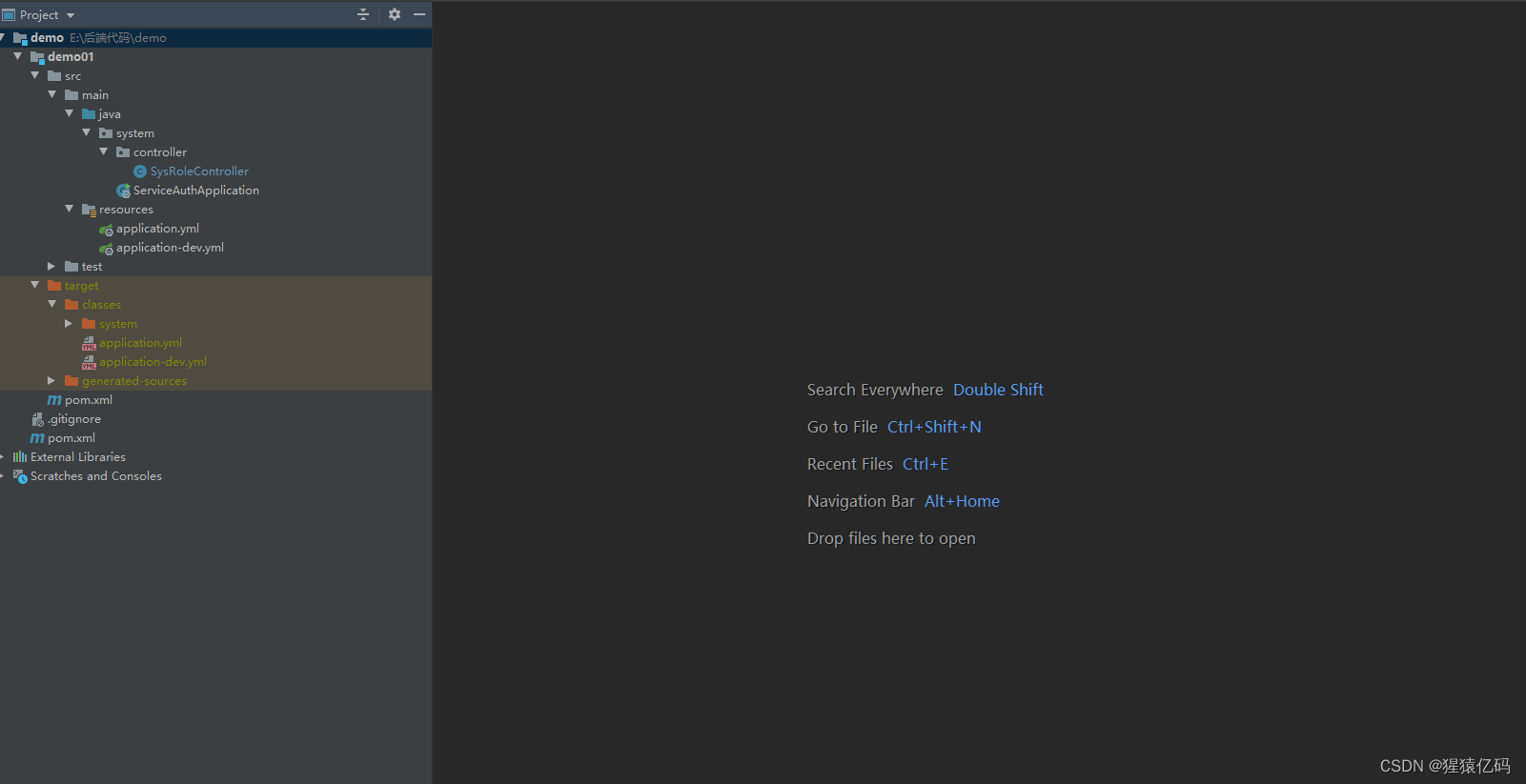1526x784 pixels.
Task: Click the Double Shift shortcut text
Action: [x=998, y=390]
